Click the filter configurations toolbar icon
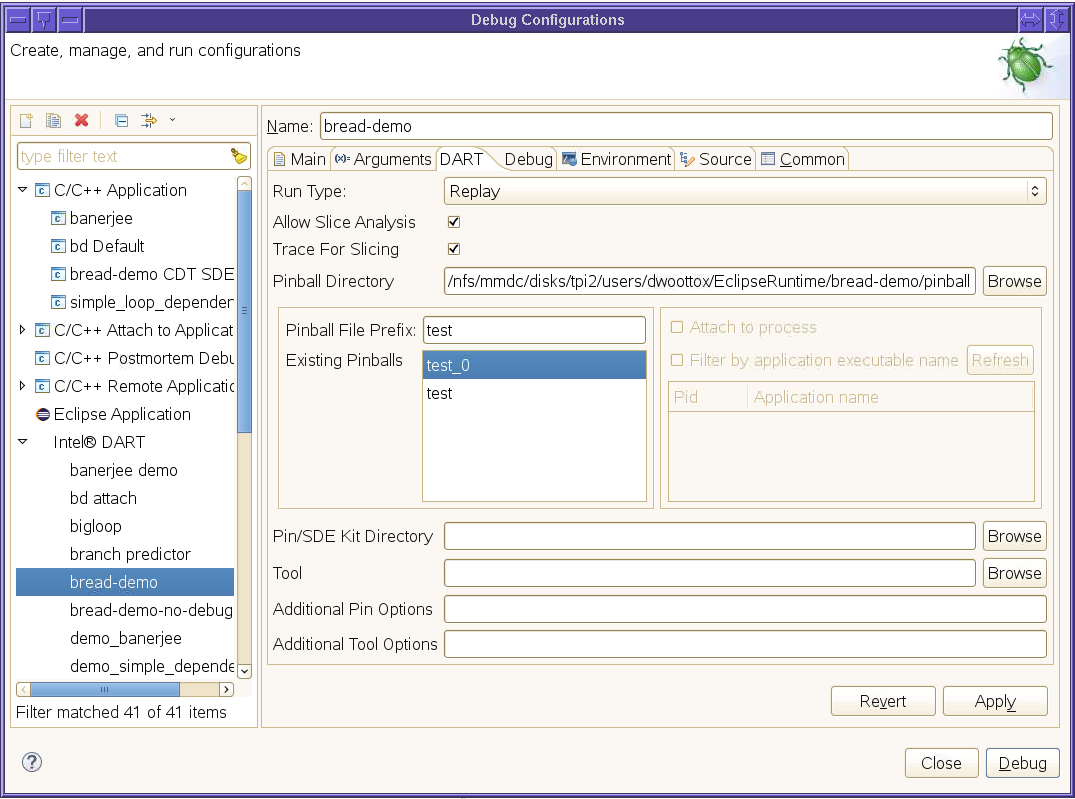1075x799 pixels. (x=150, y=120)
